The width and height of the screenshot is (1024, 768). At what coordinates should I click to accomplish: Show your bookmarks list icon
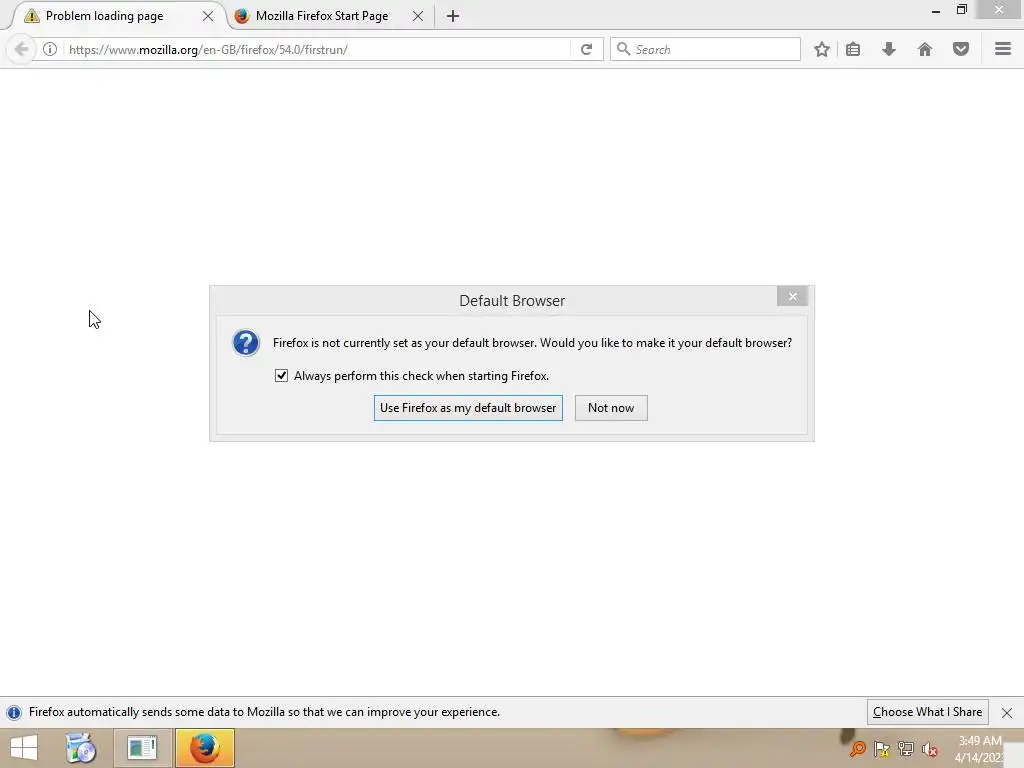coord(853,49)
